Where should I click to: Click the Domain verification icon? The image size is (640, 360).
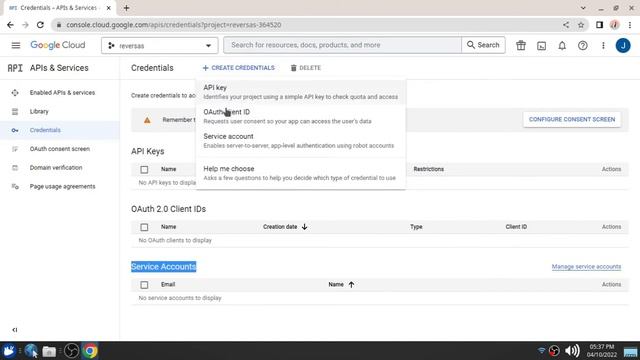15,168
